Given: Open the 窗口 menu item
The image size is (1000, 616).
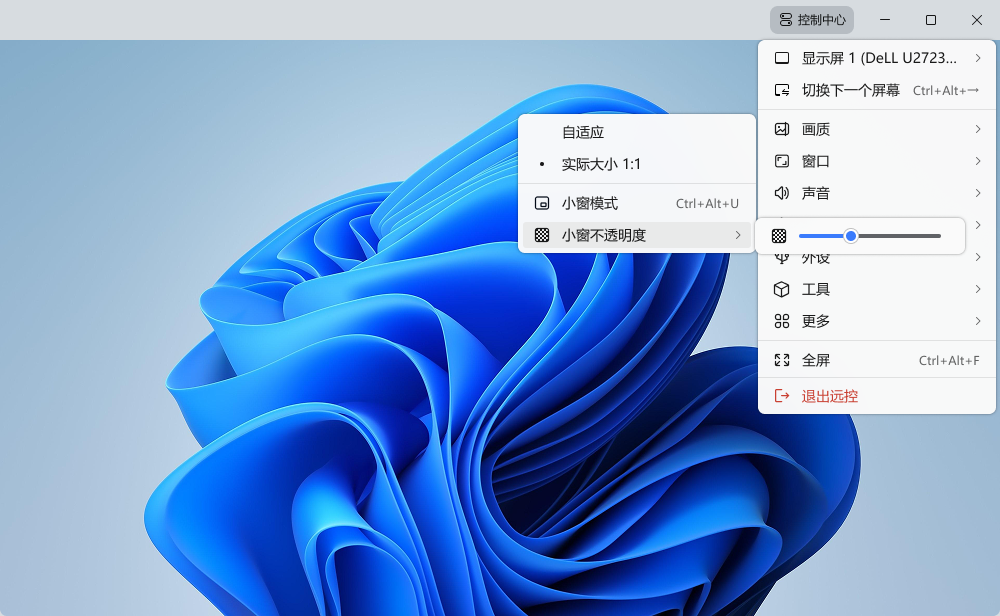Looking at the screenshot, I should (877, 161).
